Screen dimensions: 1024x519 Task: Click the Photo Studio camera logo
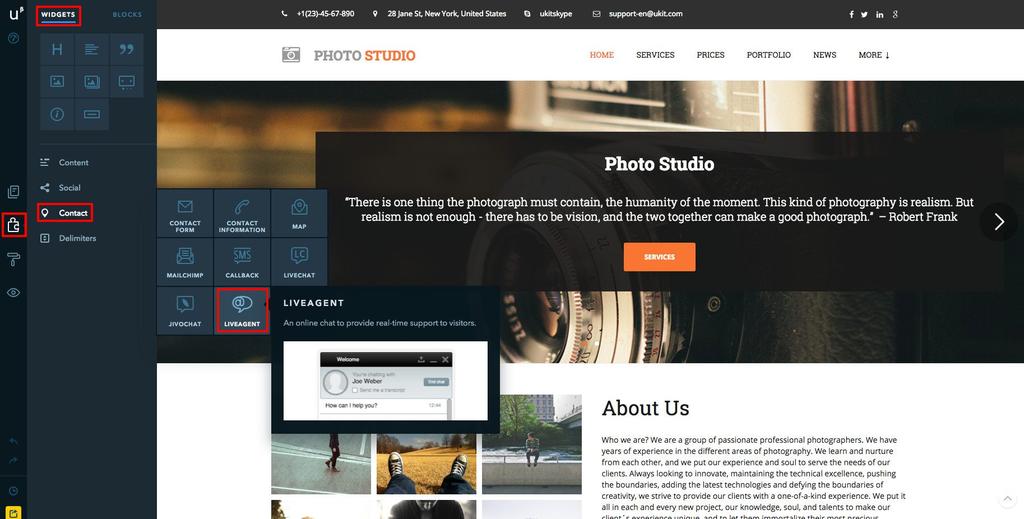click(x=291, y=55)
